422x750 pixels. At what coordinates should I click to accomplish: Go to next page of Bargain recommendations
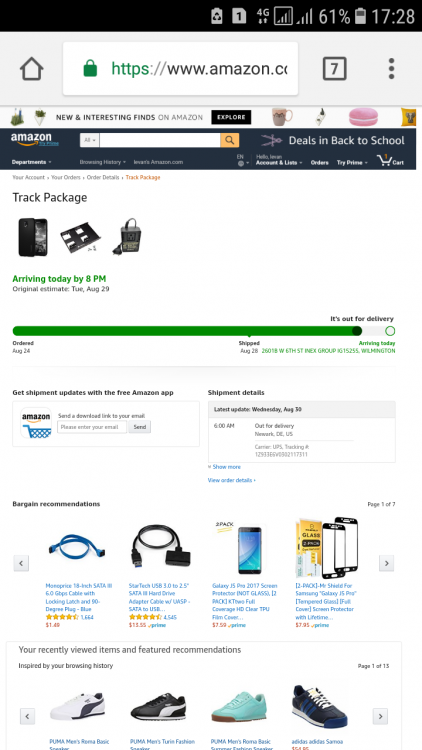click(387, 563)
